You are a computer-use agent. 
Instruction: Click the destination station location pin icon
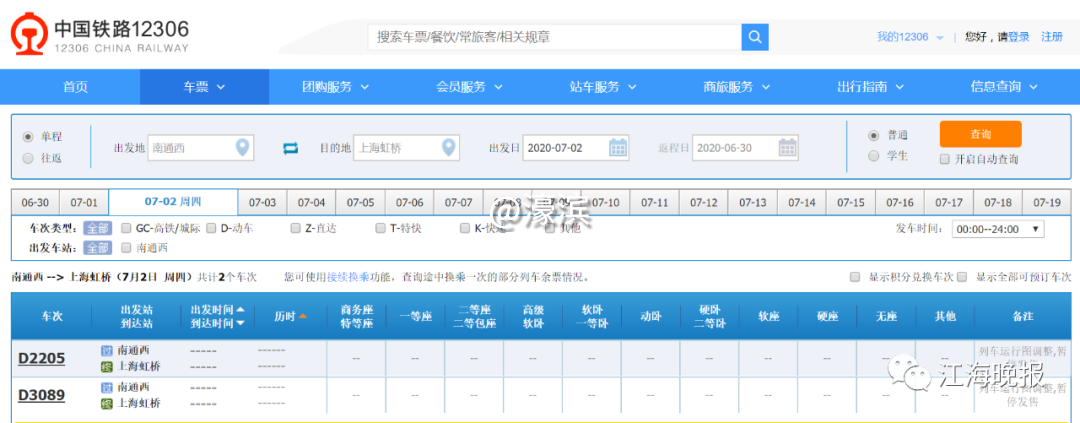pyautogui.click(x=447, y=148)
